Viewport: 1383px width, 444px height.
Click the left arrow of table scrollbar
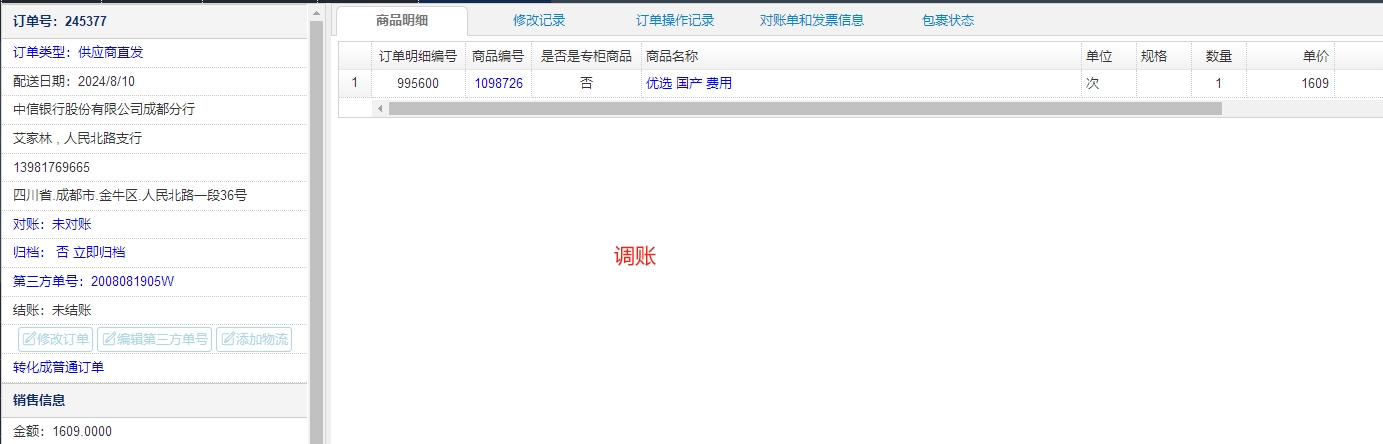[x=380, y=108]
